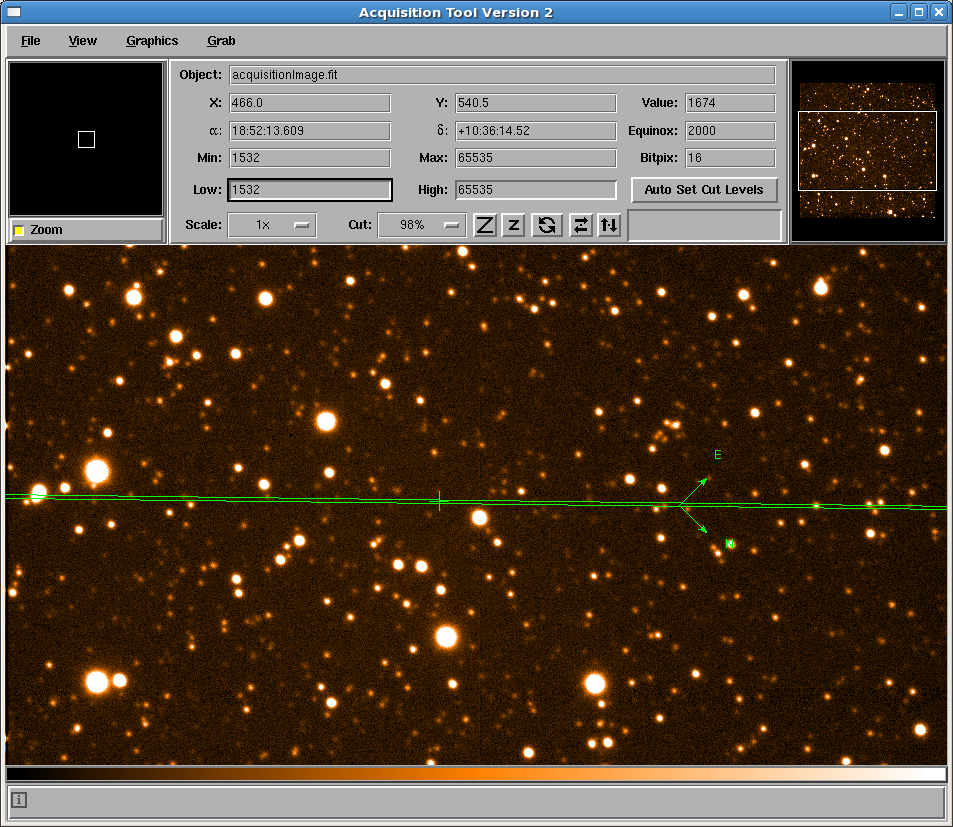Open the Scale 1x dropdown
Image resolution: width=953 pixels, height=827 pixels.
click(272, 225)
